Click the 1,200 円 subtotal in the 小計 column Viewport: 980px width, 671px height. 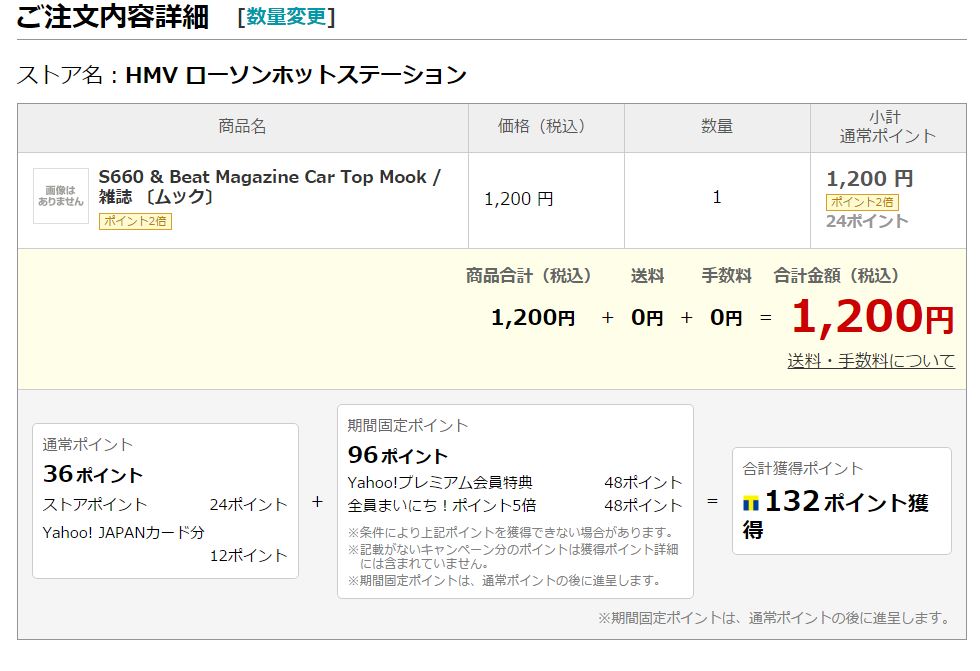coord(869,179)
